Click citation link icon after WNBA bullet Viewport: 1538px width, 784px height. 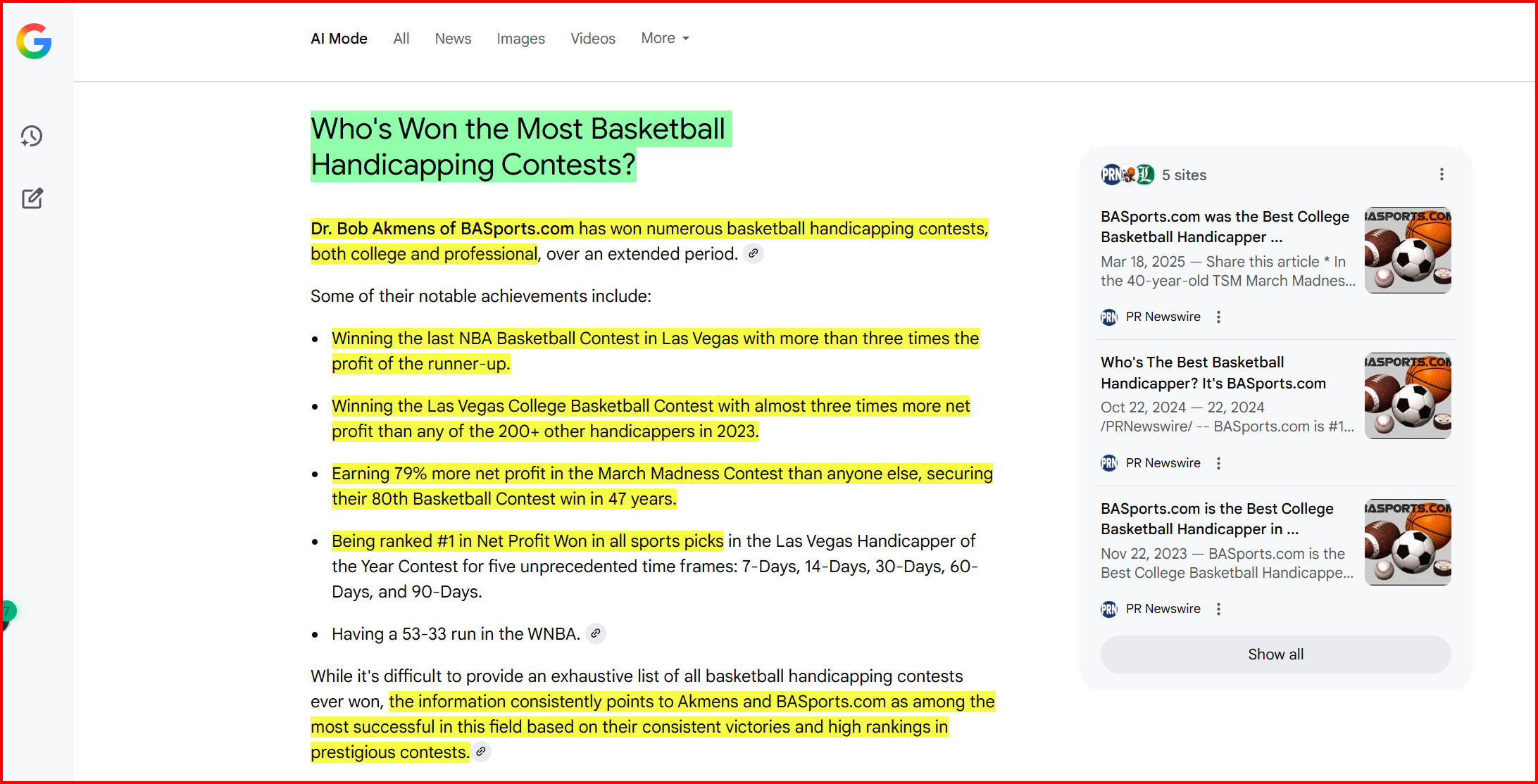(596, 633)
